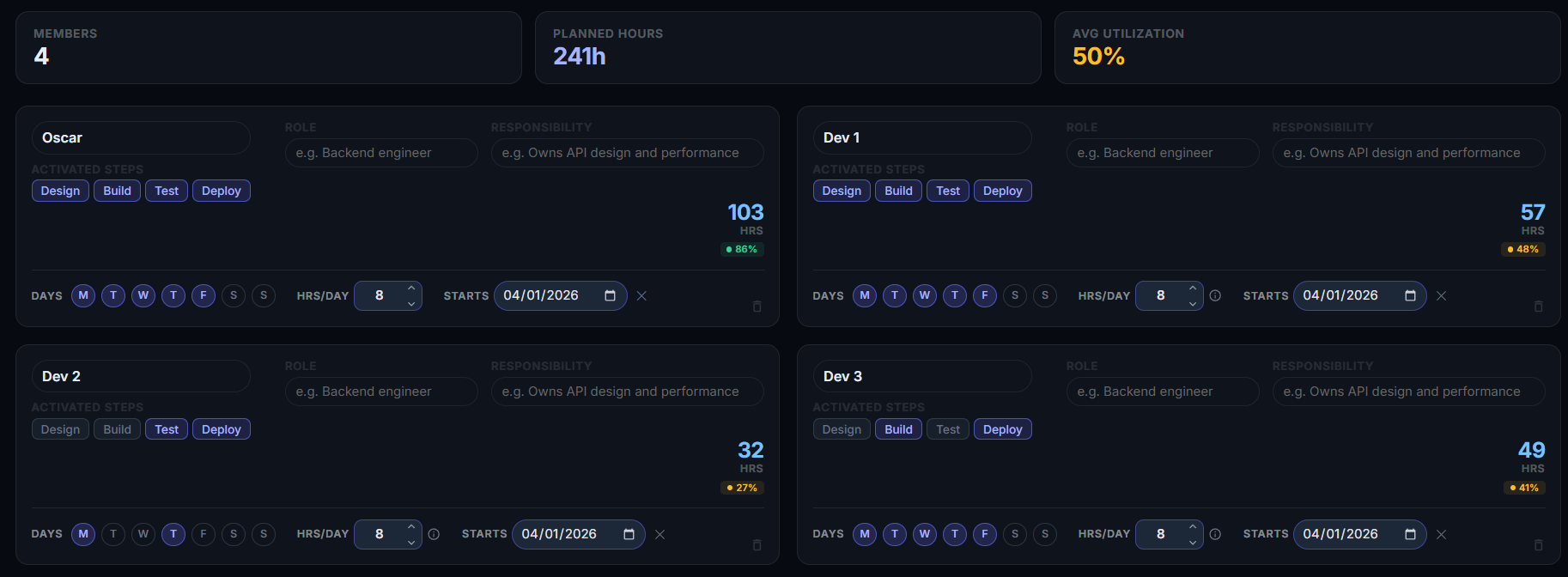Screen dimensions: 1568x577
Task: Open the calendar icon in Dev 3's start date
Action: [1410, 535]
